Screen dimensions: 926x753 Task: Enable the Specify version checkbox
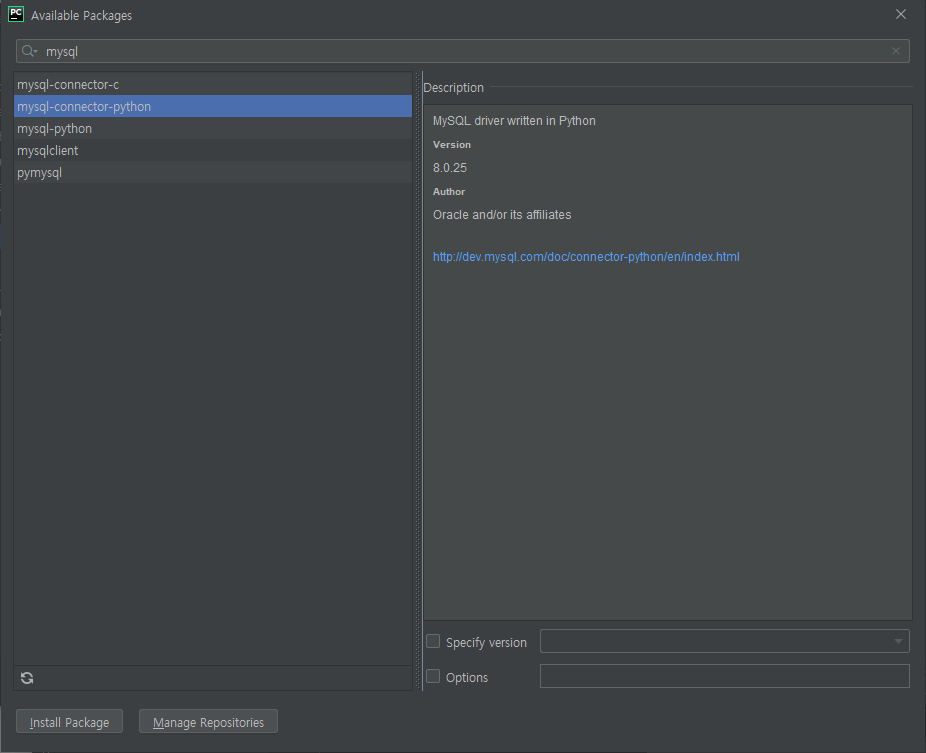[x=433, y=641]
